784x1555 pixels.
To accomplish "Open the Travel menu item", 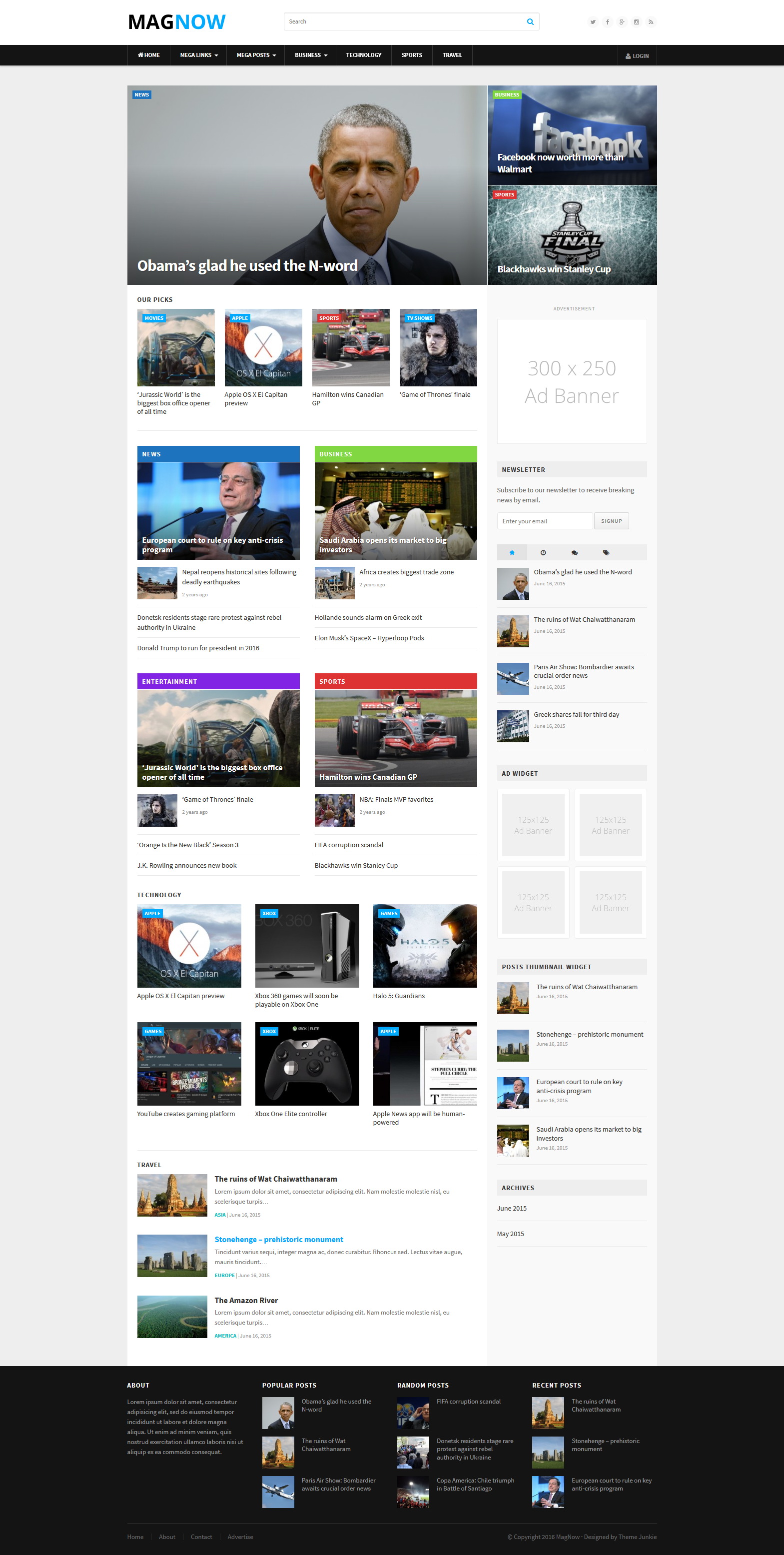I will 452,55.
